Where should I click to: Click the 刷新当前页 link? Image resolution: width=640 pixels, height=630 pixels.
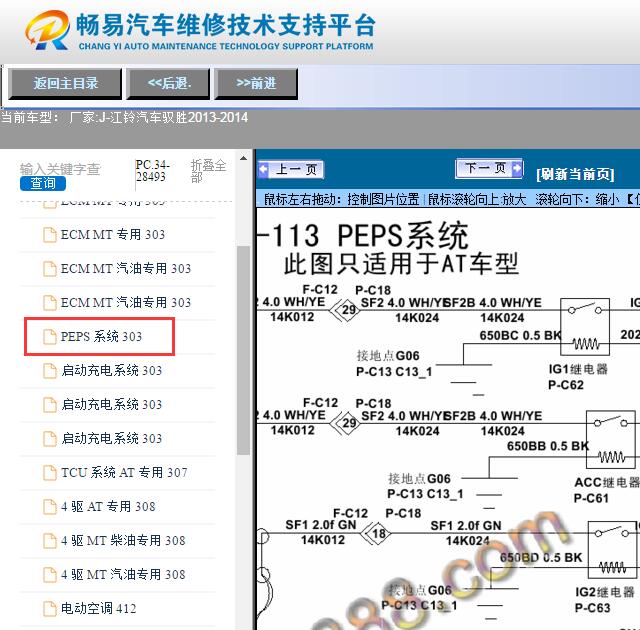(x=575, y=174)
